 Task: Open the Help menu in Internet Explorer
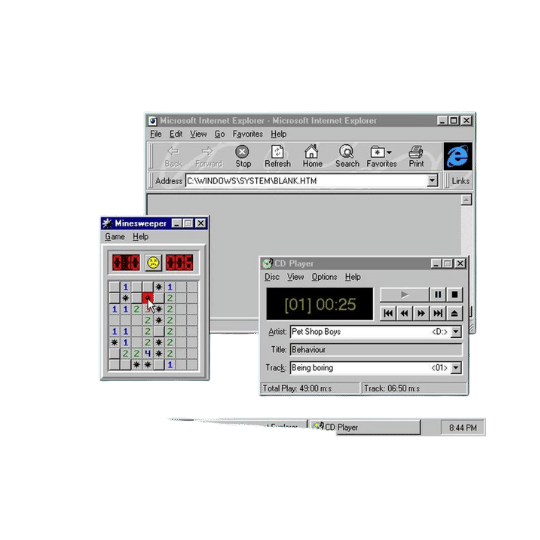pos(278,134)
